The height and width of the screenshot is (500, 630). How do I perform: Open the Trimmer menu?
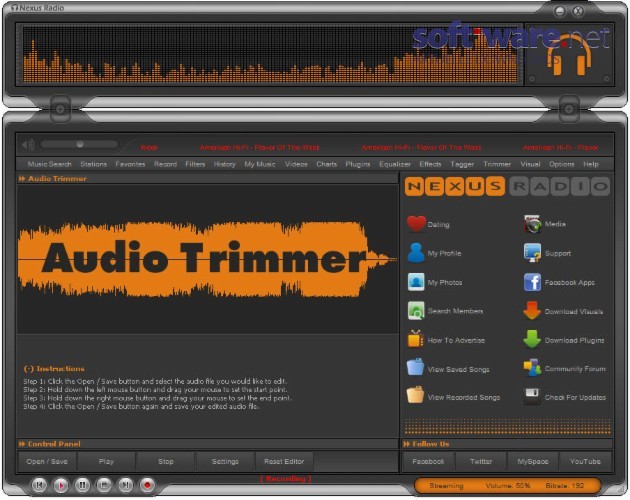pyautogui.click(x=497, y=164)
